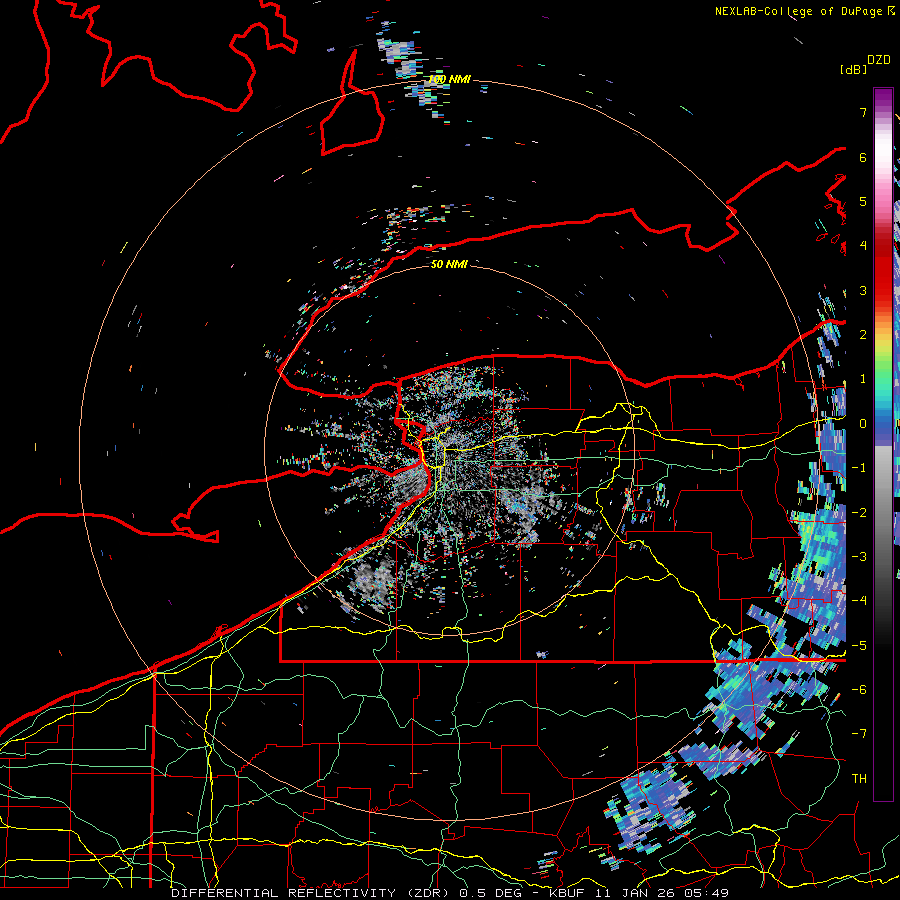Image resolution: width=900 pixels, height=900 pixels.
Task: Click the 1 value on the color scale
Action: click(863, 379)
